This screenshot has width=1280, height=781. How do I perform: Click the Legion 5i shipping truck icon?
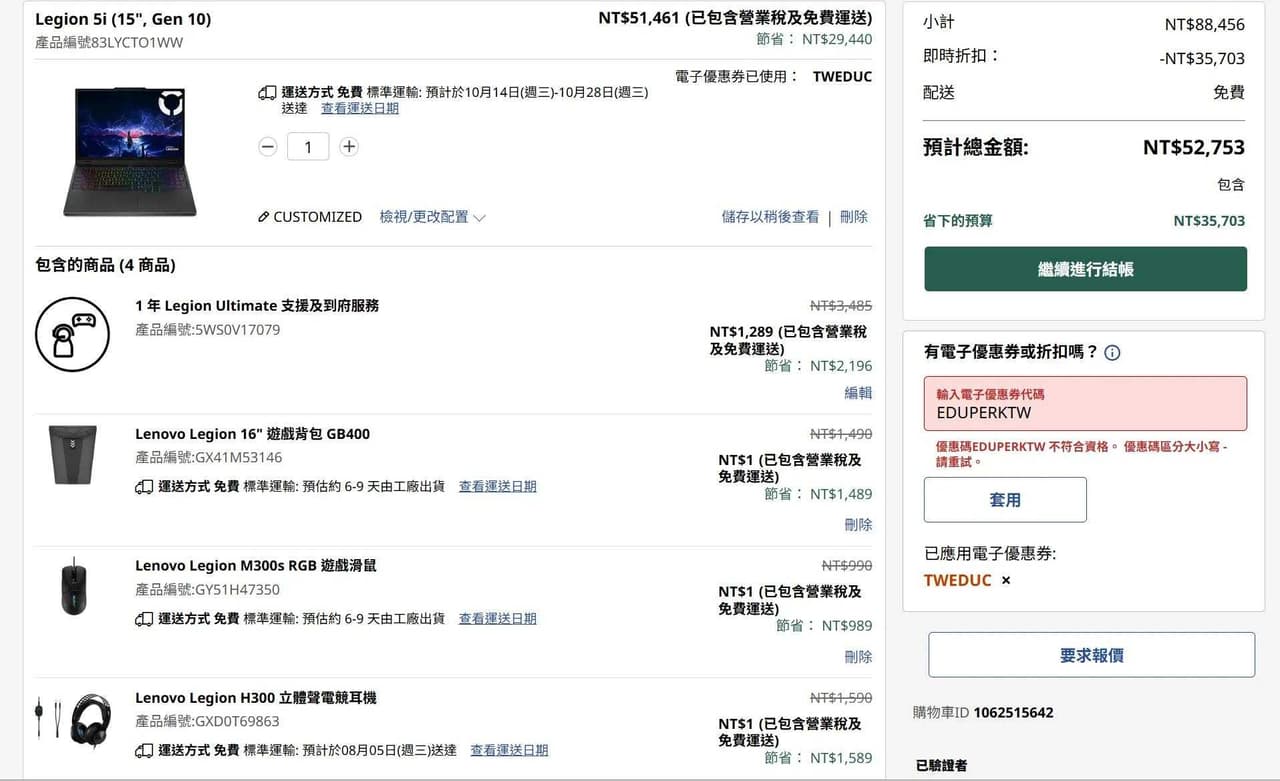tap(267, 93)
